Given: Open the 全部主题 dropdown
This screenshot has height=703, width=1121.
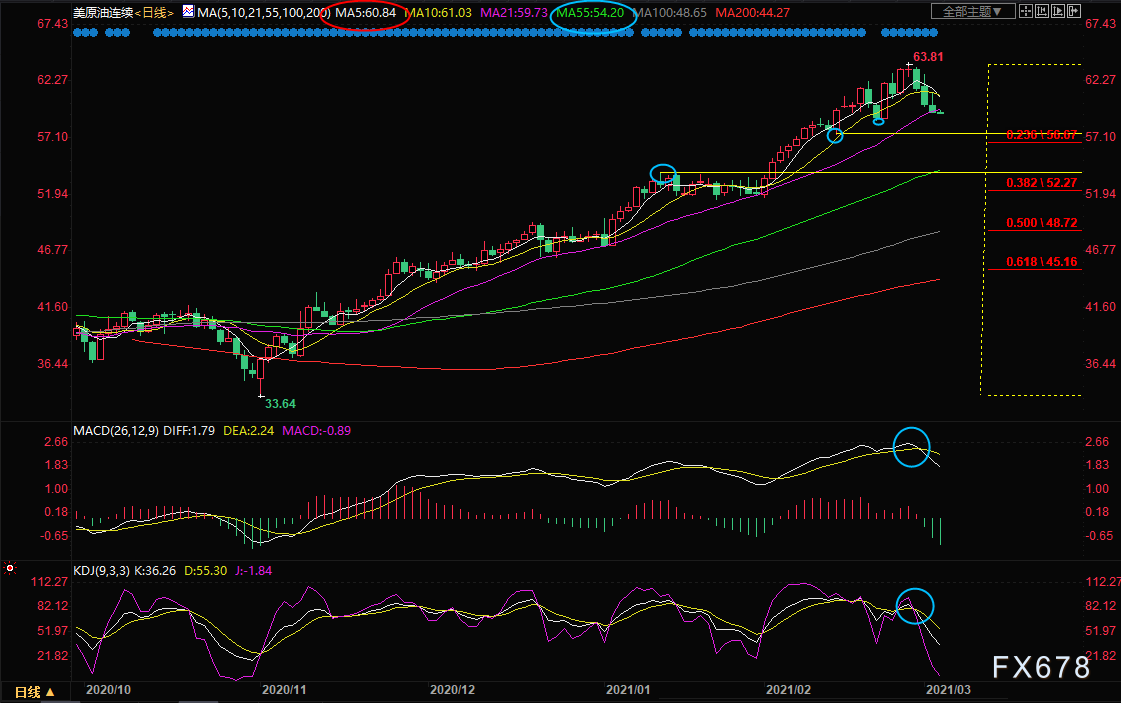Looking at the screenshot, I should click(x=966, y=12).
